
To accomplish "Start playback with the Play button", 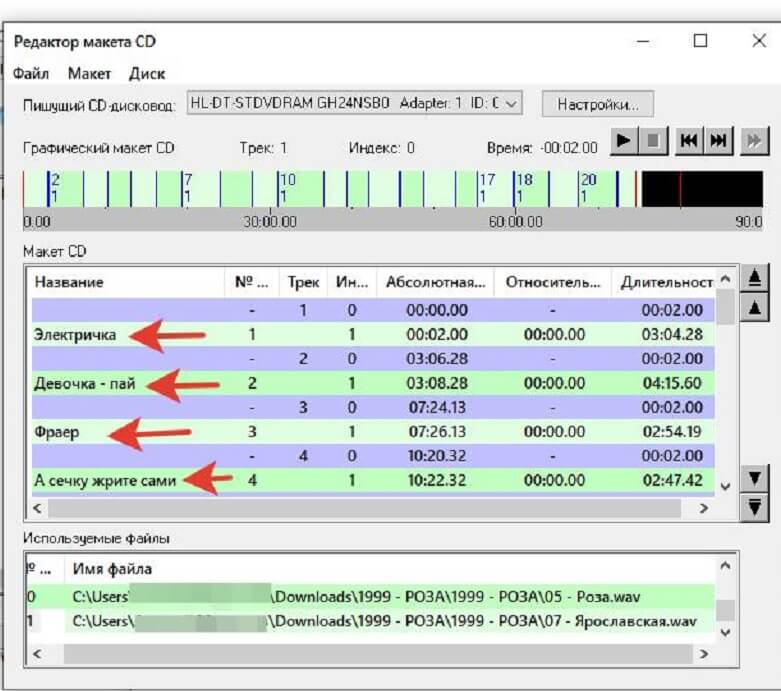I will (624, 141).
